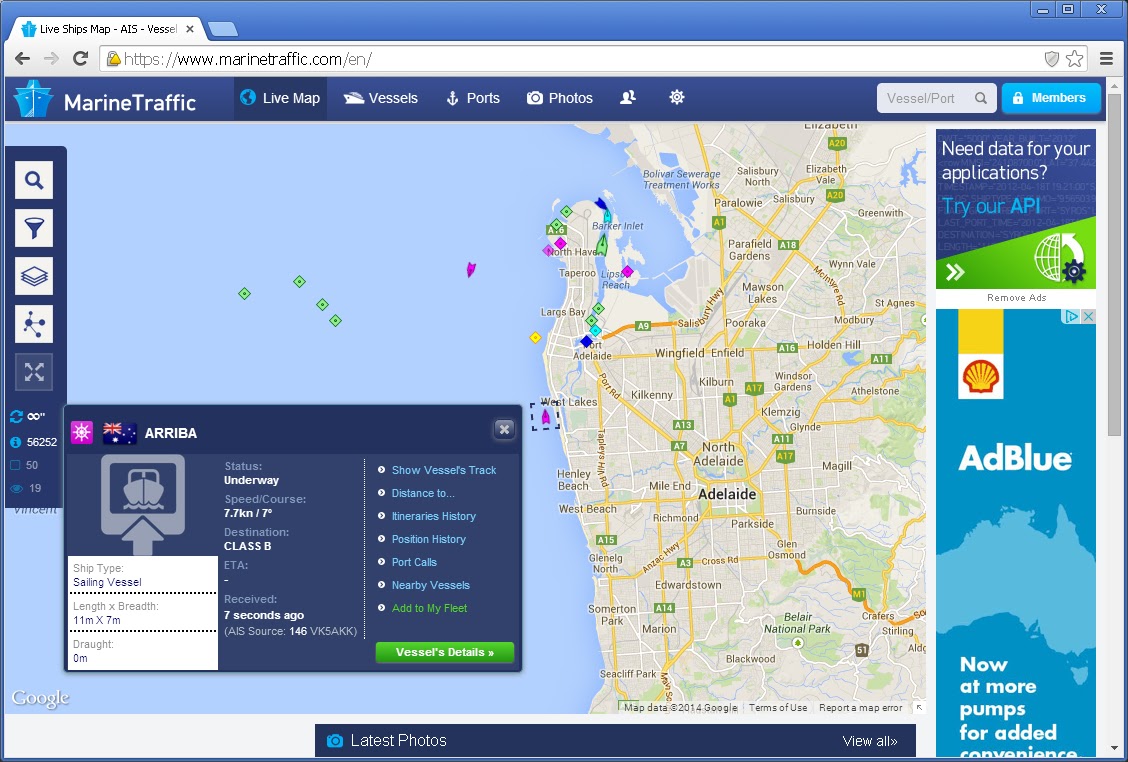
Task: Click the bookmark star in address bar
Action: click(1074, 58)
